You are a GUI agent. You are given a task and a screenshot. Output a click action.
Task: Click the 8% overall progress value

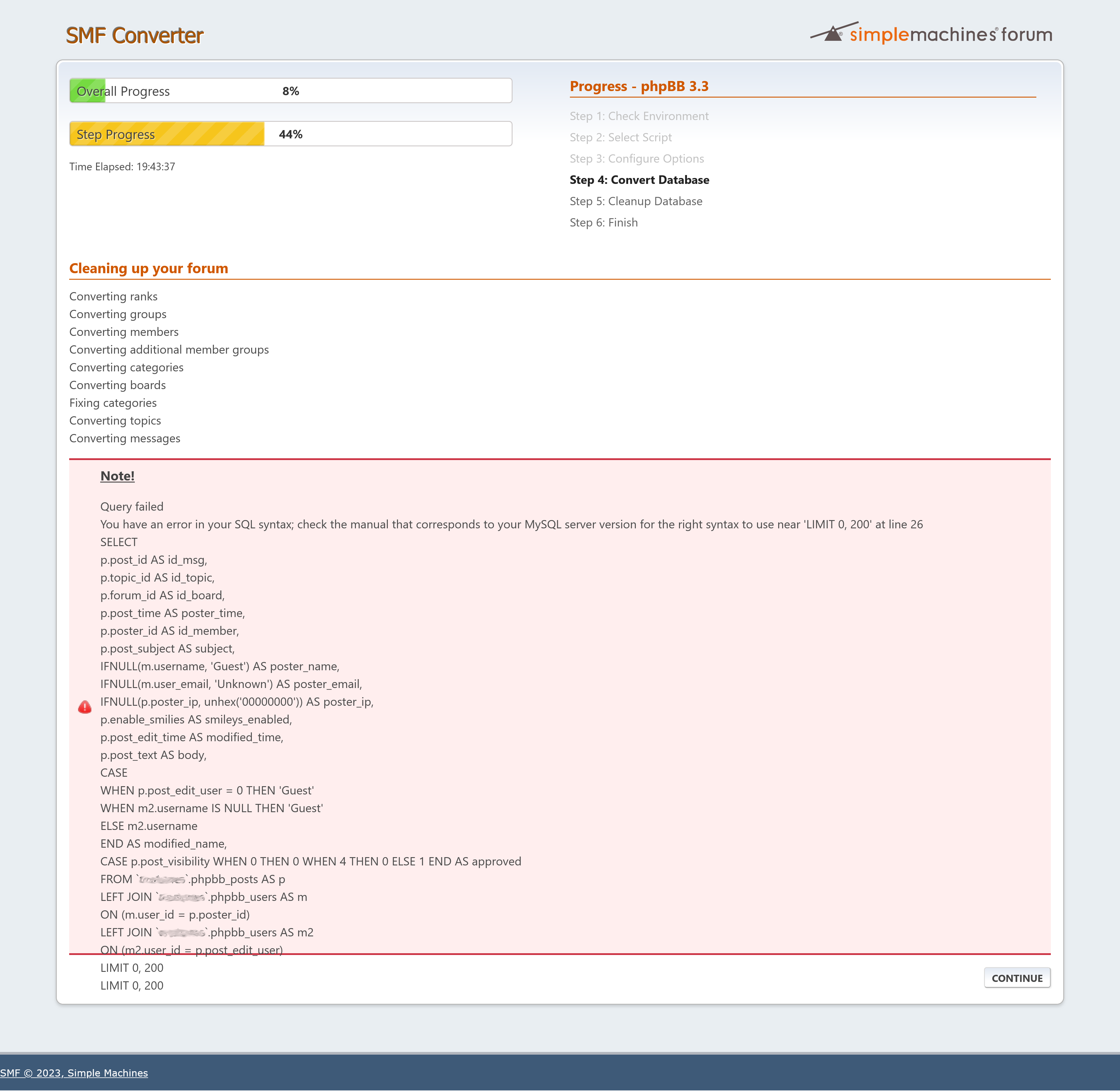click(291, 91)
